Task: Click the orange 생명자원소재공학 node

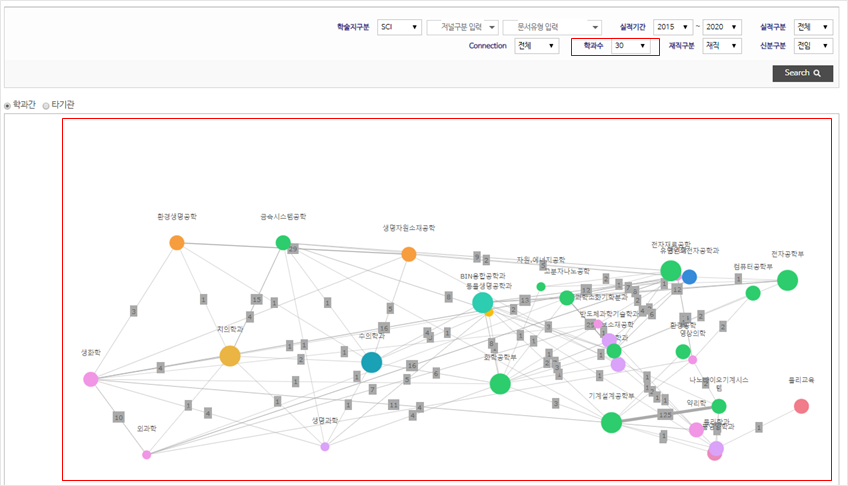Action: click(x=409, y=254)
